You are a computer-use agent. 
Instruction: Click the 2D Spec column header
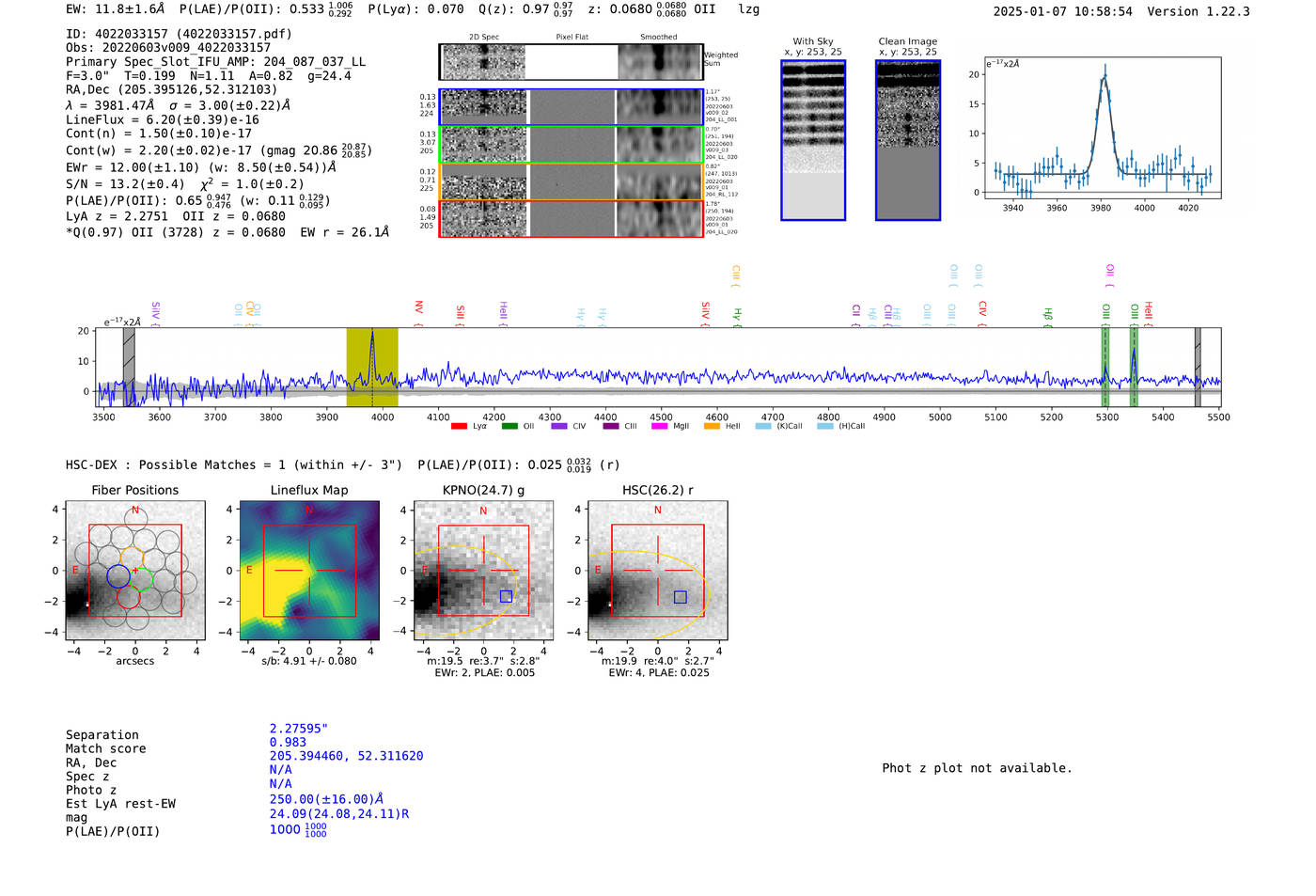tap(484, 38)
